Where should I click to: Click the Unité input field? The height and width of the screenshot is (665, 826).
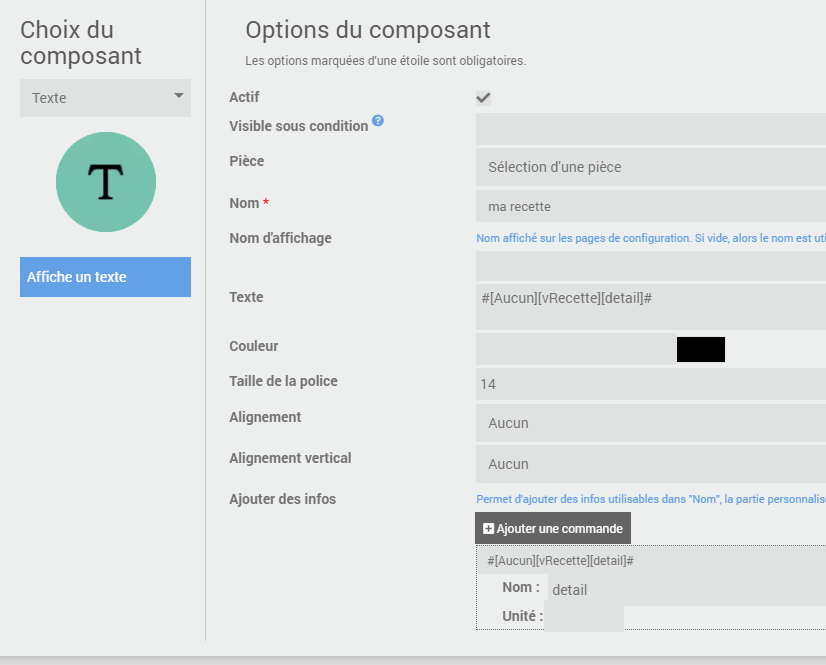584,617
